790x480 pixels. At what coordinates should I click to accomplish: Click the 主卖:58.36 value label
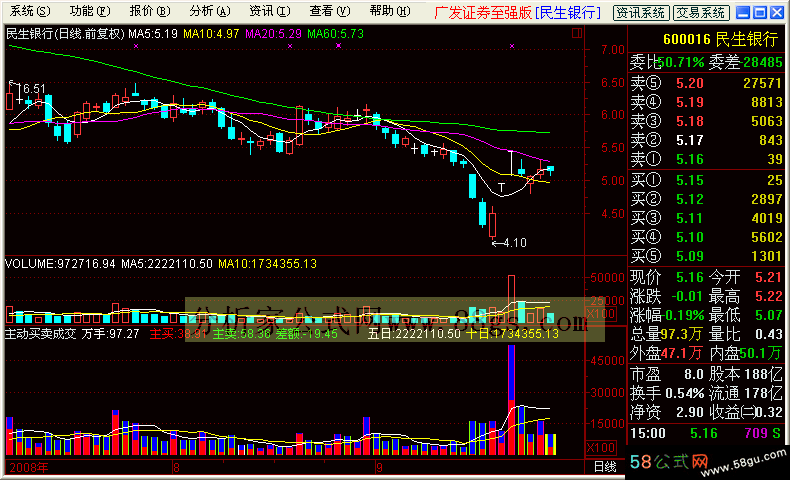241,334
